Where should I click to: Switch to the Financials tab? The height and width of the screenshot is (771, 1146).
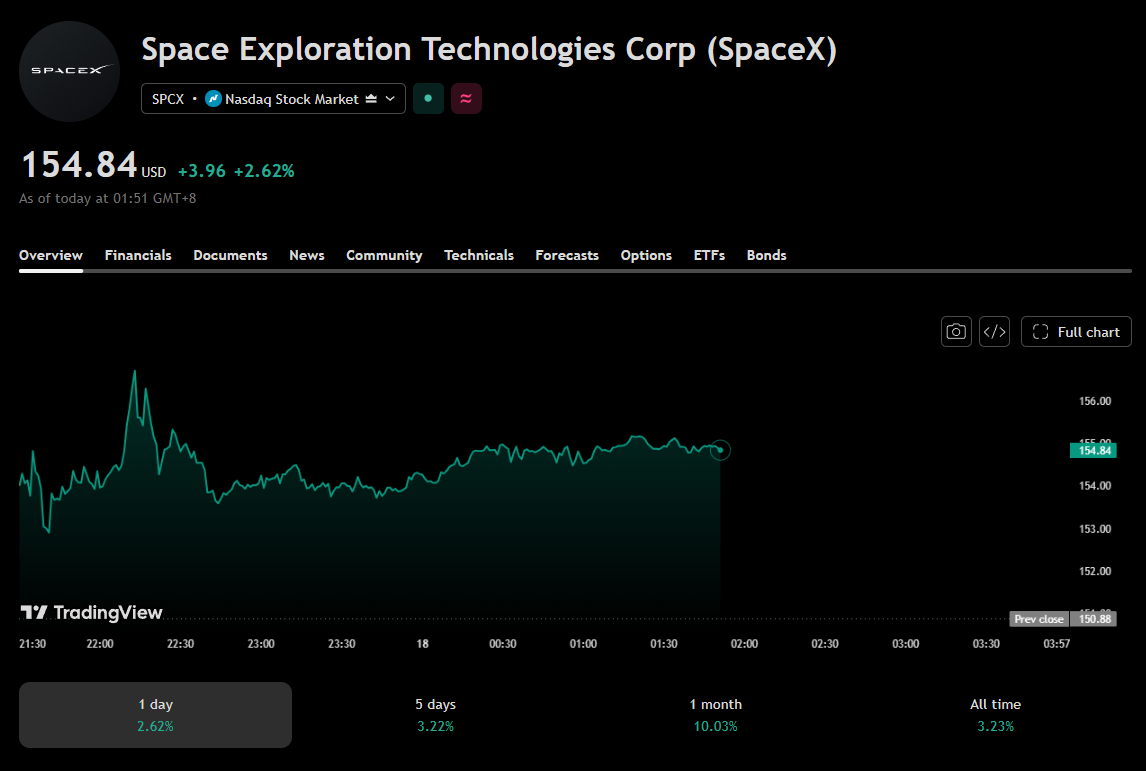138,255
